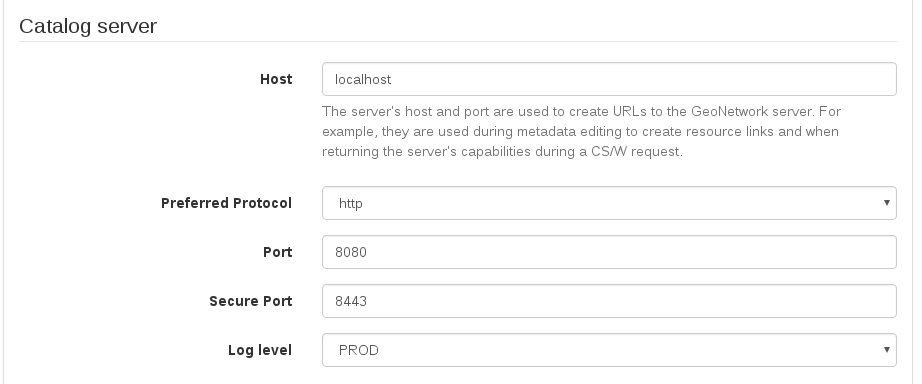
Task: Click the localhost text inside the Host field
Action: pyautogui.click(x=363, y=79)
